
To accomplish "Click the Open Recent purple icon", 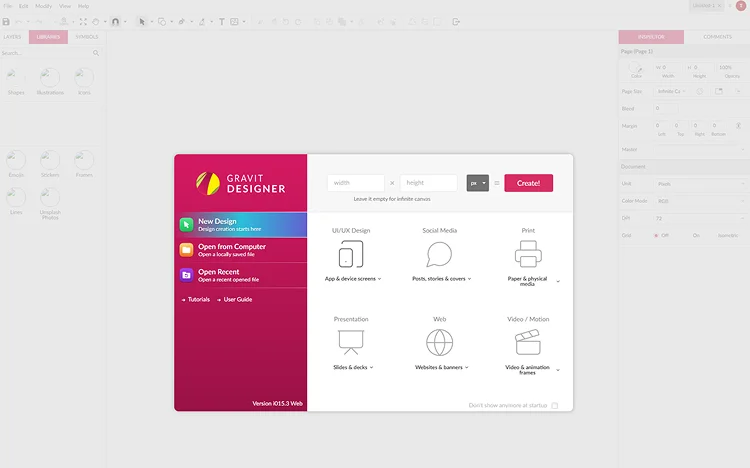I will tap(187, 275).
